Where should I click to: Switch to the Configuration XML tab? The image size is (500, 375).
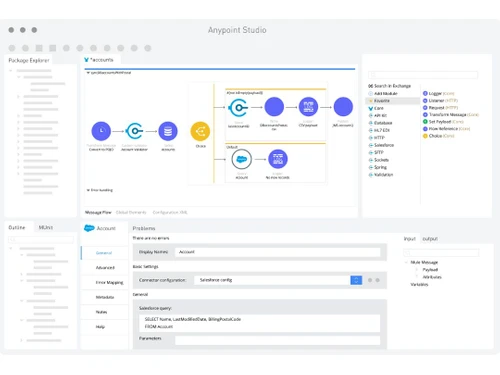pos(170,212)
